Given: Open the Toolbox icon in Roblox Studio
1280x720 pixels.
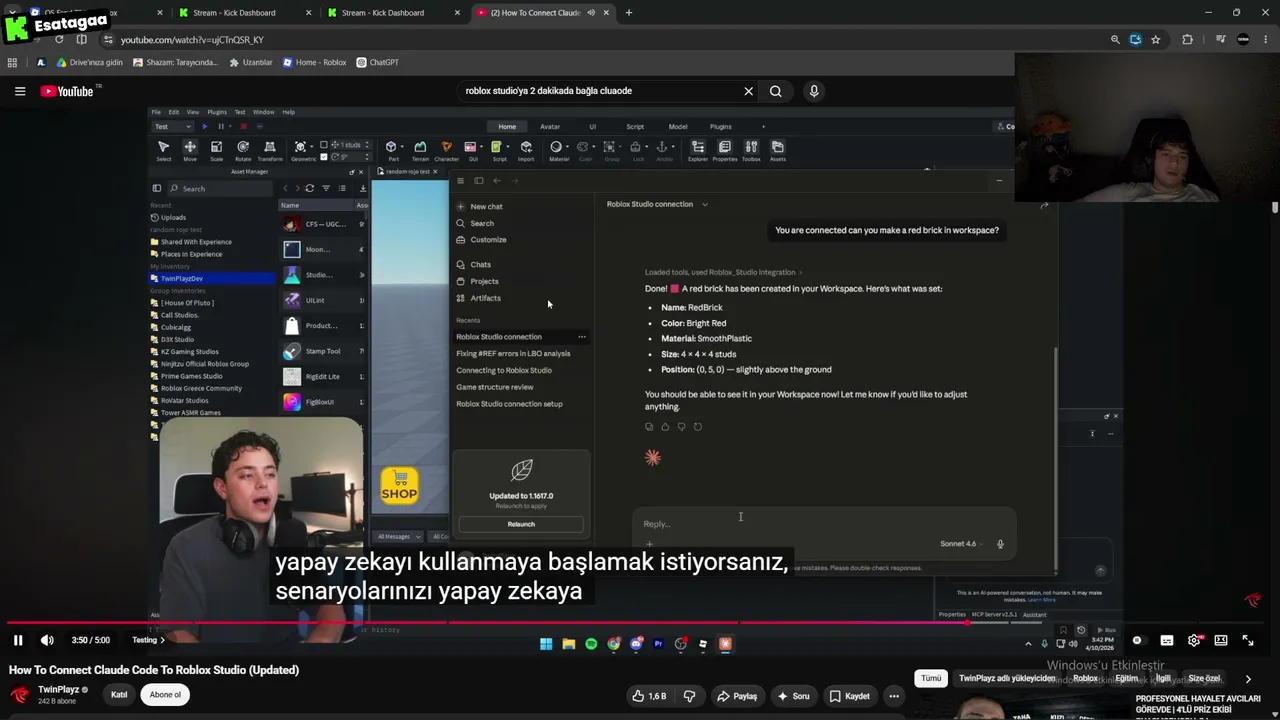Looking at the screenshot, I should coord(751,150).
